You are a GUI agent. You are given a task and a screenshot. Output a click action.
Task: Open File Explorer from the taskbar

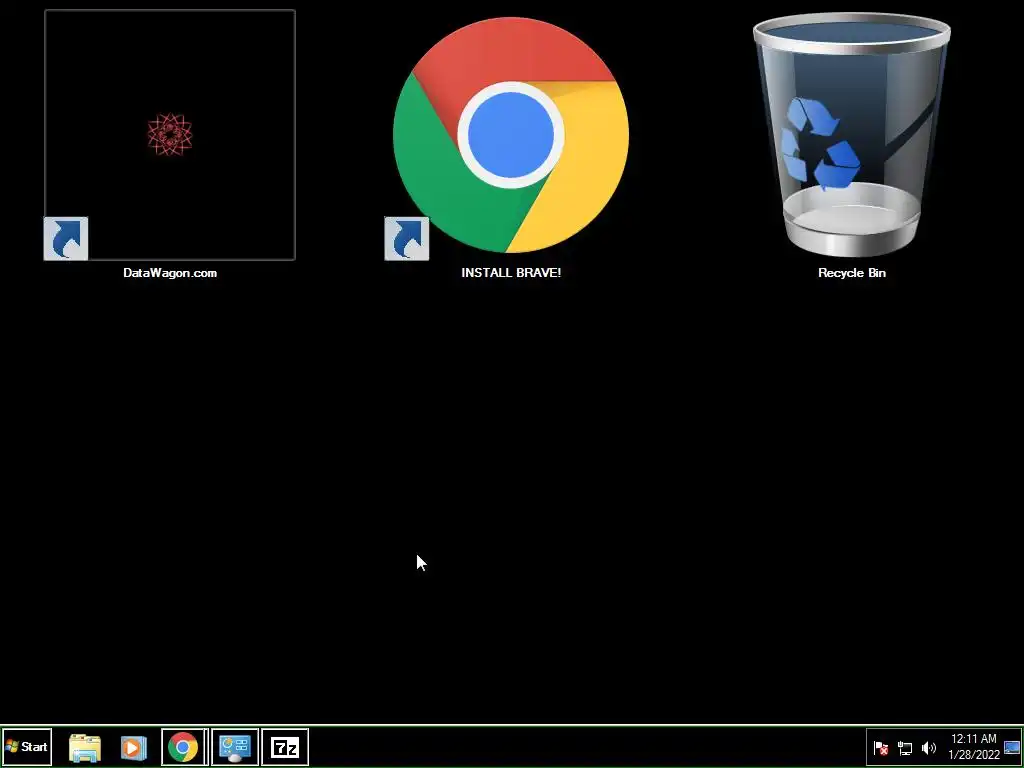pyautogui.click(x=85, y=747)
